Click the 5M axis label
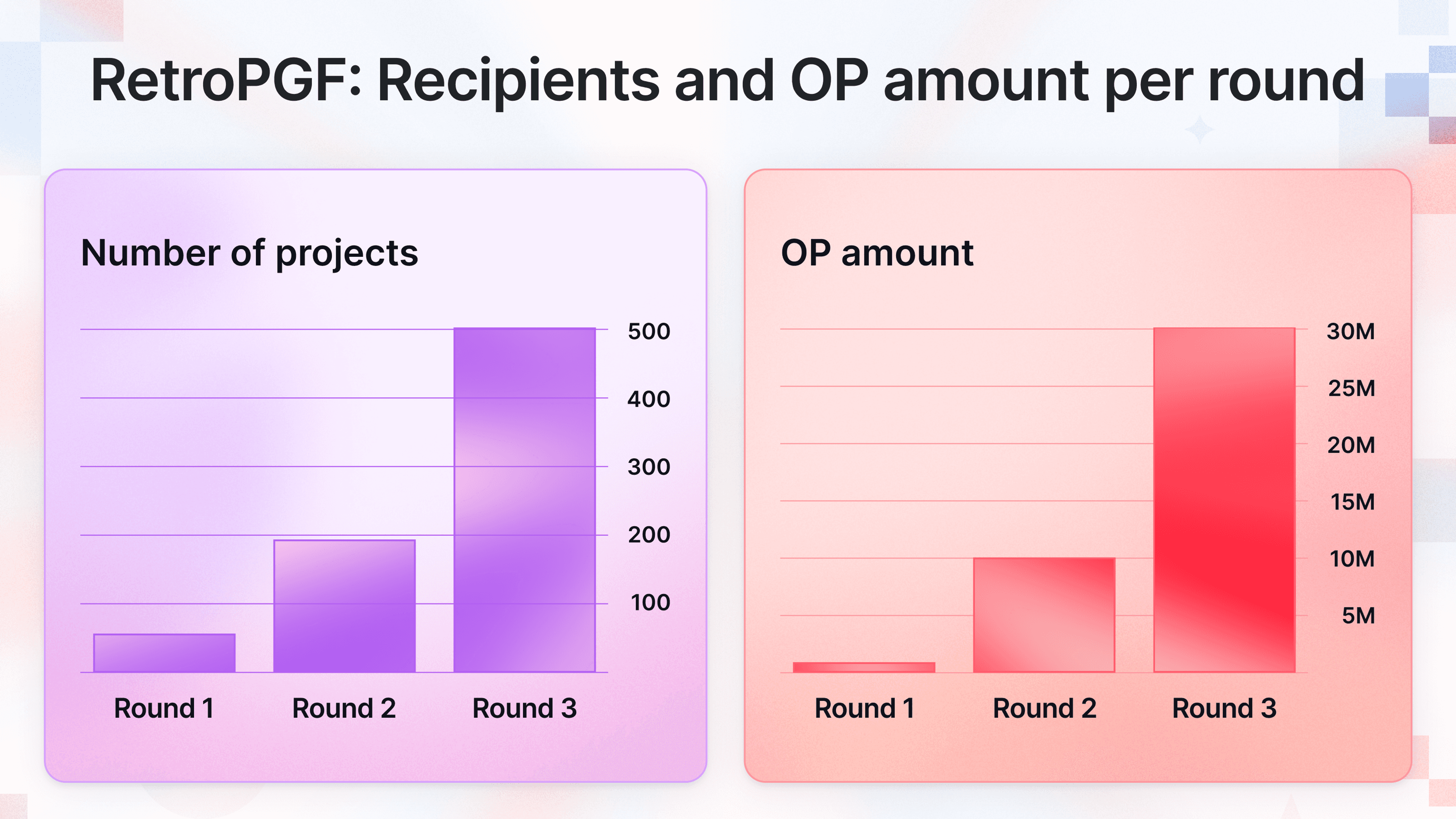 coord(1359,615)
